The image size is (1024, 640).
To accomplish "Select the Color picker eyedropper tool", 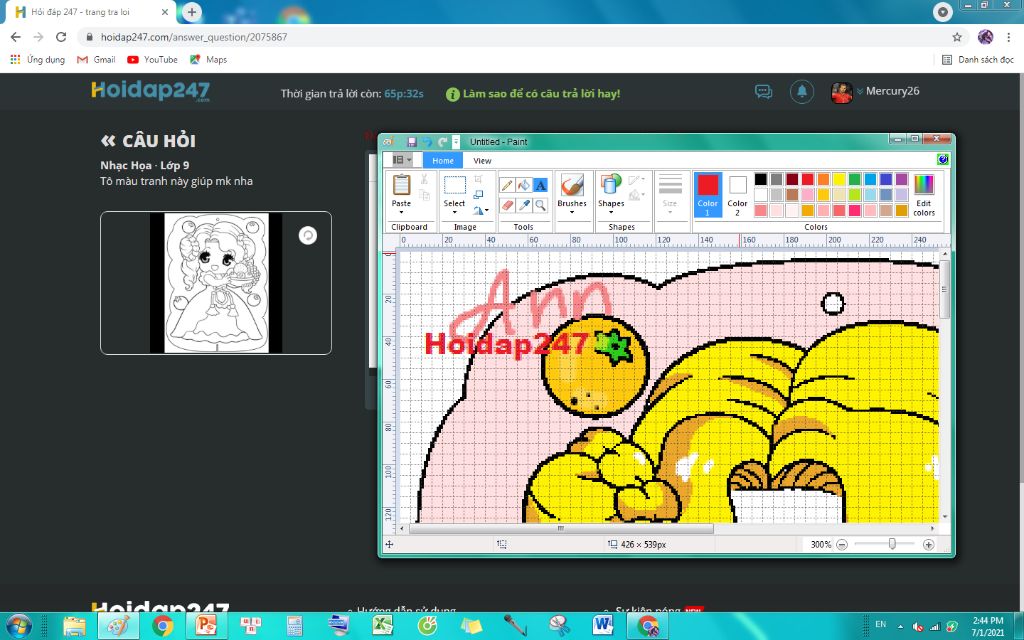I will coord(524,205).
